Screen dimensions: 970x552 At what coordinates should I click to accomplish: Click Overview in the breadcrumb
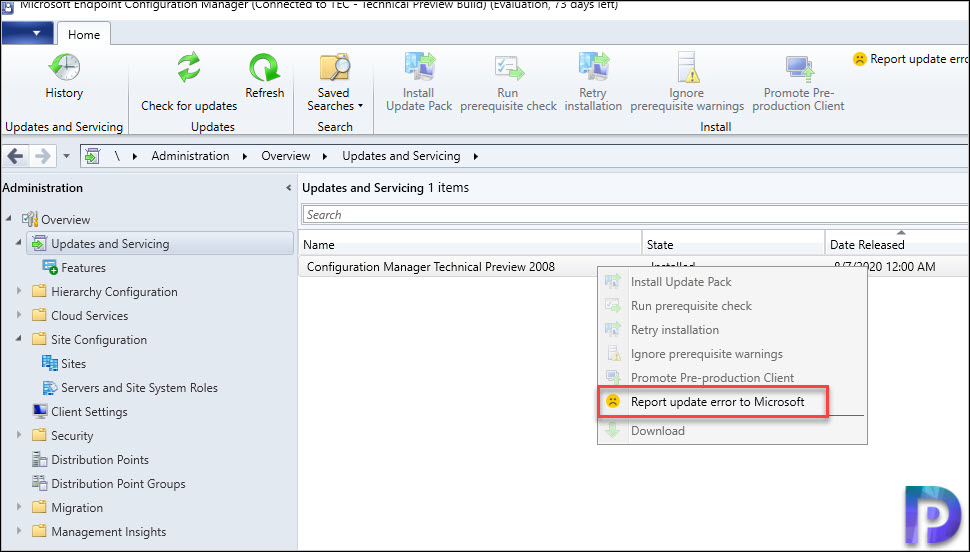click(285, 156)
